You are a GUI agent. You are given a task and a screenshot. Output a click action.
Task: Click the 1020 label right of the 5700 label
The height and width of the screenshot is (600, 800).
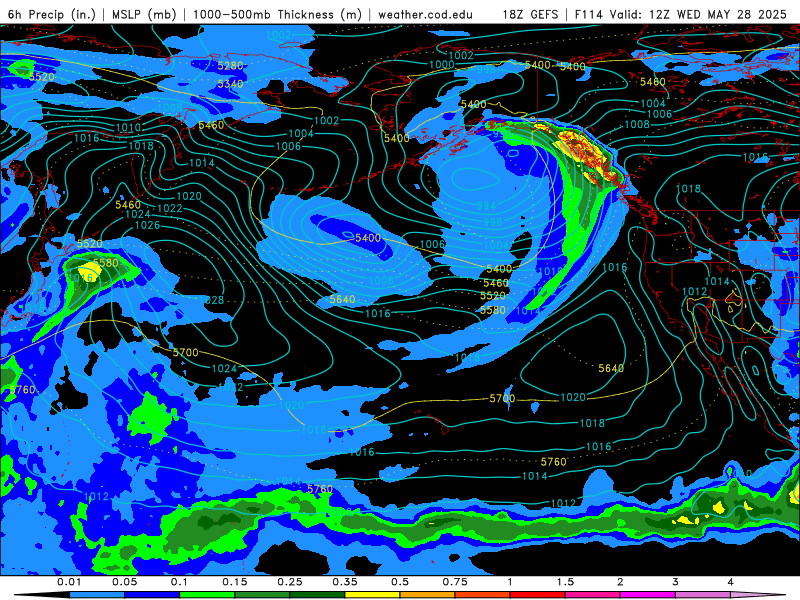573,397
